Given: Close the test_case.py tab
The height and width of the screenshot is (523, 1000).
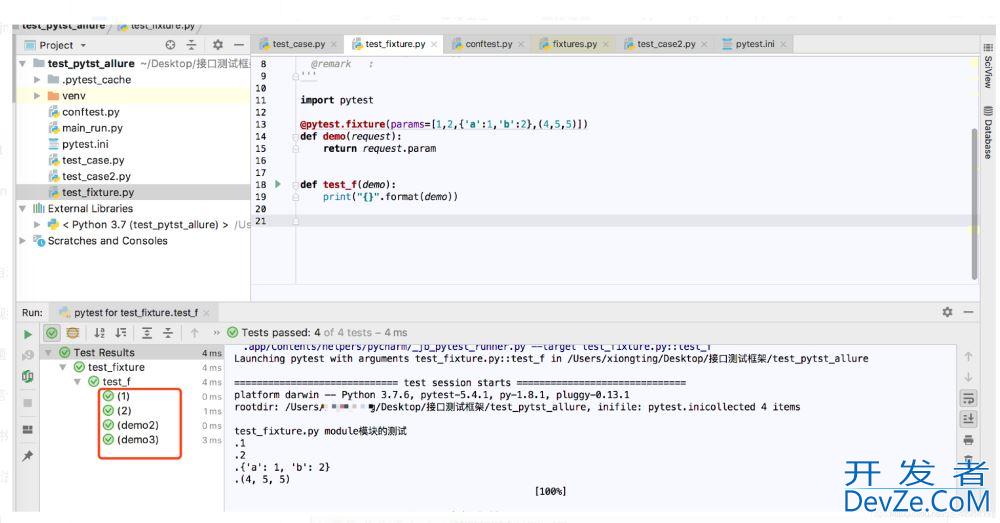Looking at the screenshot, I should (334, 44).
